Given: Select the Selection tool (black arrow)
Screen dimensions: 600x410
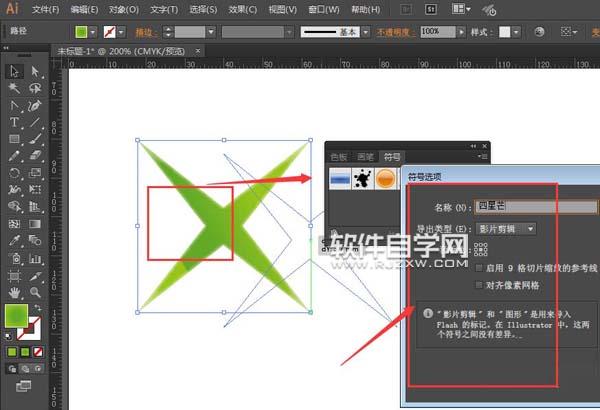Looking at the screenshot, I should pos(15,71).
